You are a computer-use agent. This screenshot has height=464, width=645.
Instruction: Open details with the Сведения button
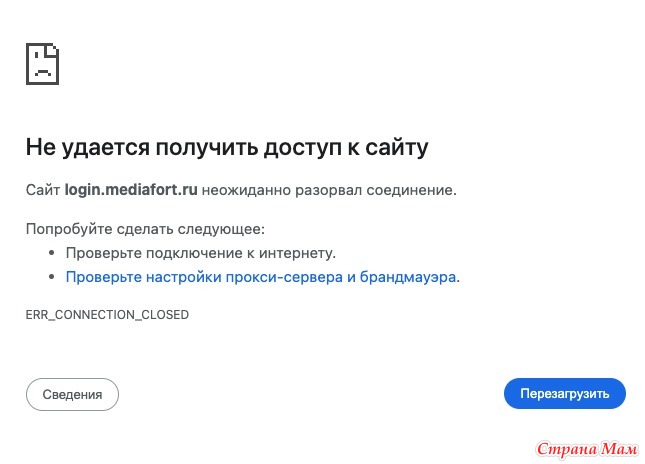(x=72, y=394)
